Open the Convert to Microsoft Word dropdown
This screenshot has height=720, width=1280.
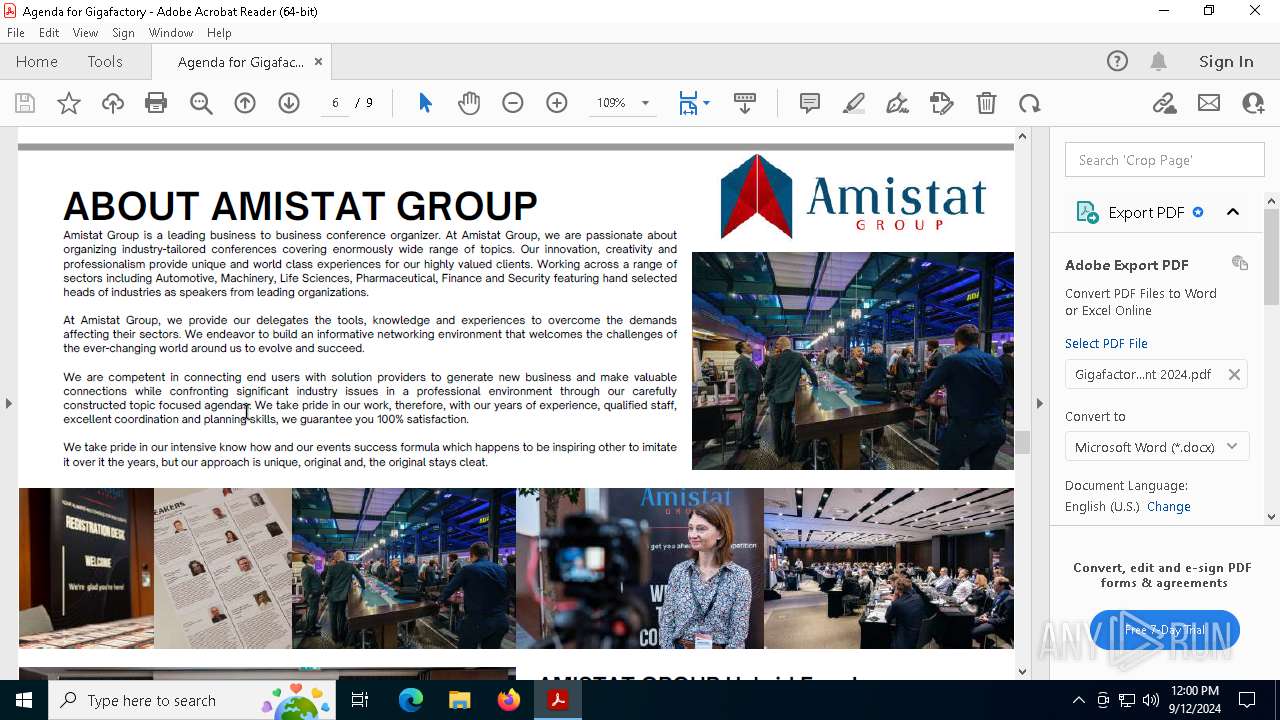pos(1156,447)
